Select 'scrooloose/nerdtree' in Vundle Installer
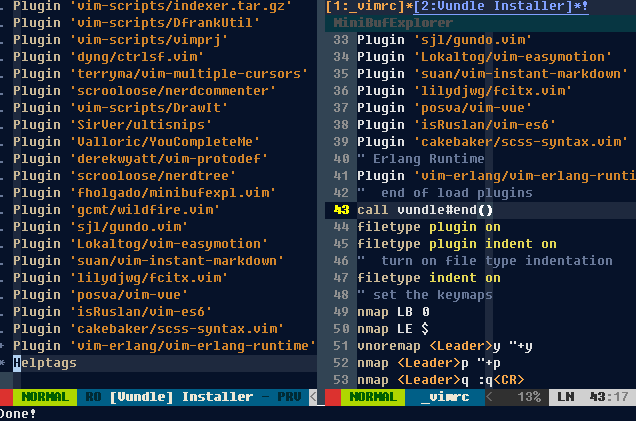Screen dimensions: 636x421 [153, 176]
